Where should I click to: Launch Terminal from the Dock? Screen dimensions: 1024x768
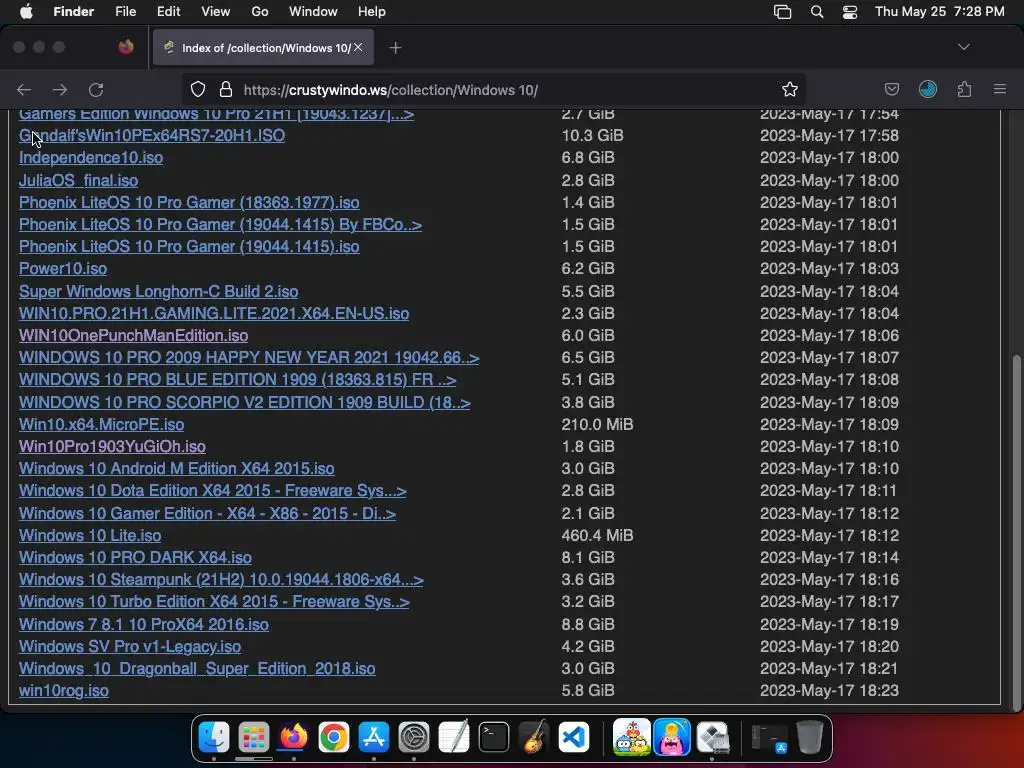pyautogui.click(x=494, y=737)
